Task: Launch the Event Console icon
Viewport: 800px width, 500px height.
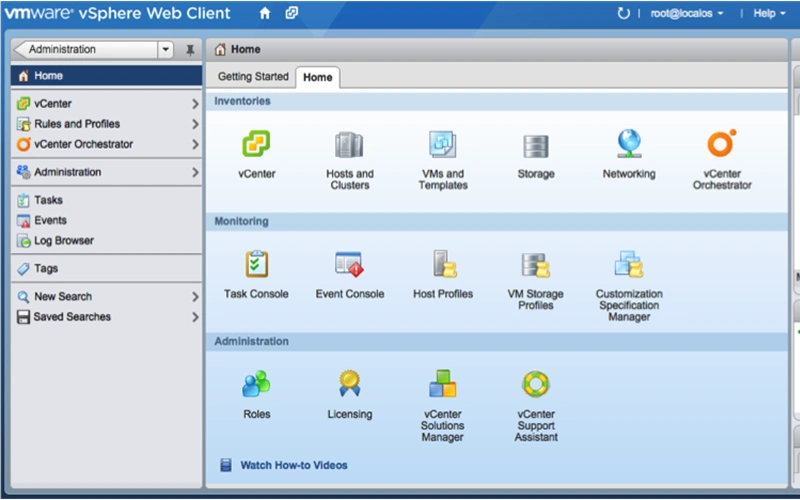Action: point(349,264)
